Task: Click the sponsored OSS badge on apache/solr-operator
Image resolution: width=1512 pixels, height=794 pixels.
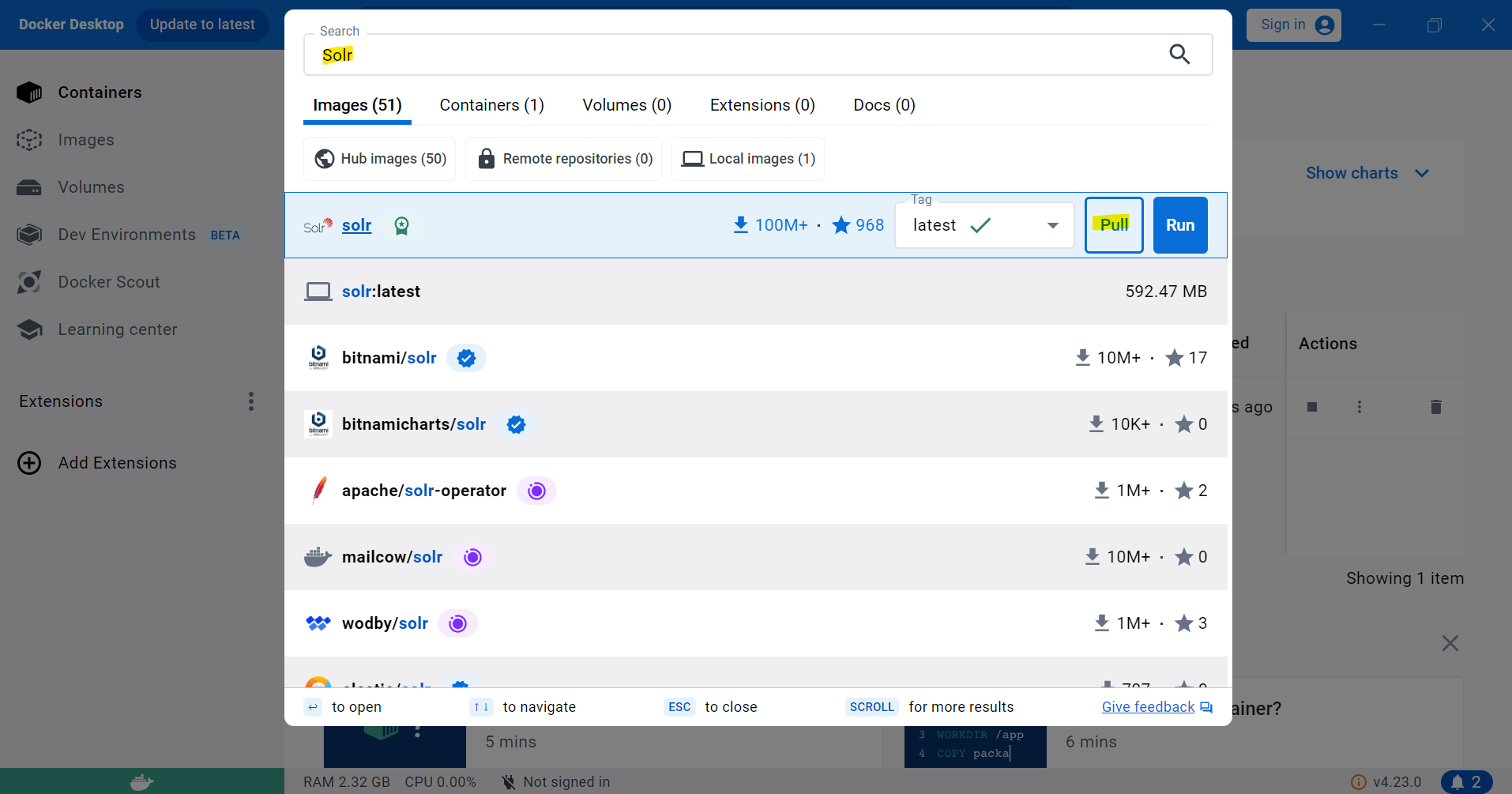Action: pyautogui.click(x=536, y=491)
